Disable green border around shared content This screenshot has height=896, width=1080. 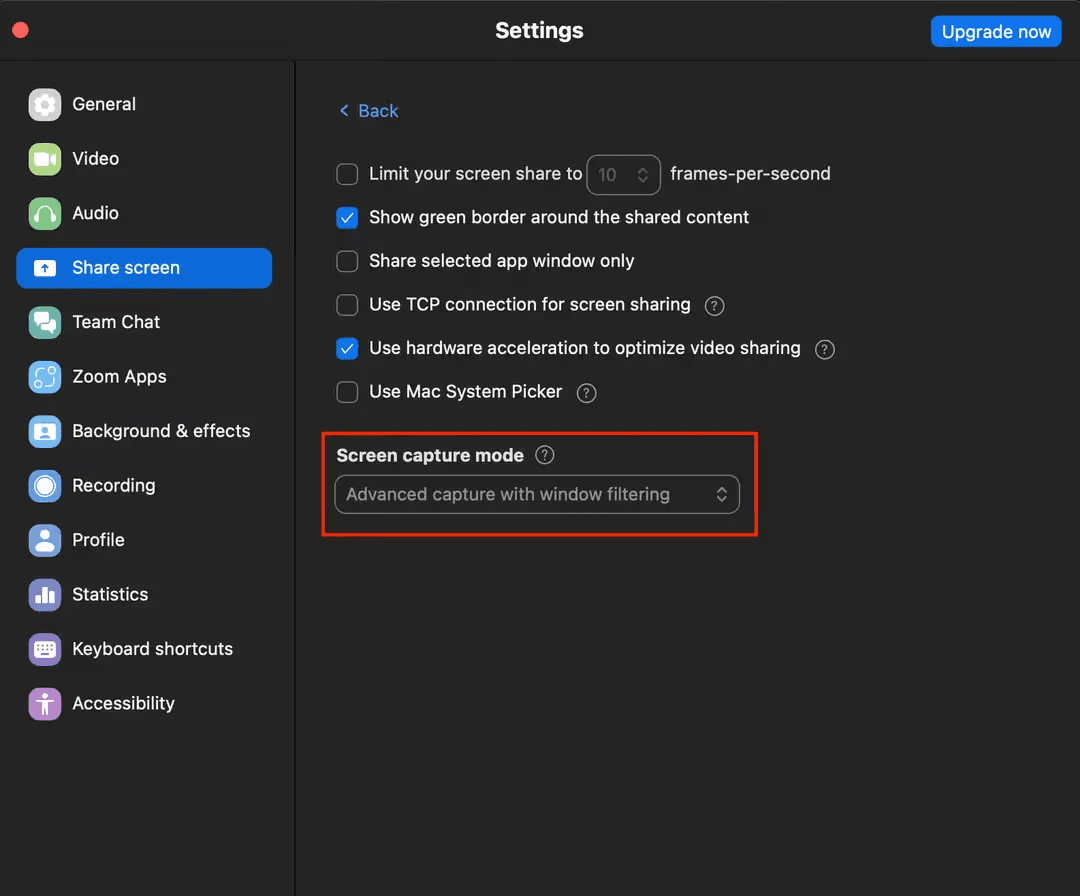click(x=347, y=218)
